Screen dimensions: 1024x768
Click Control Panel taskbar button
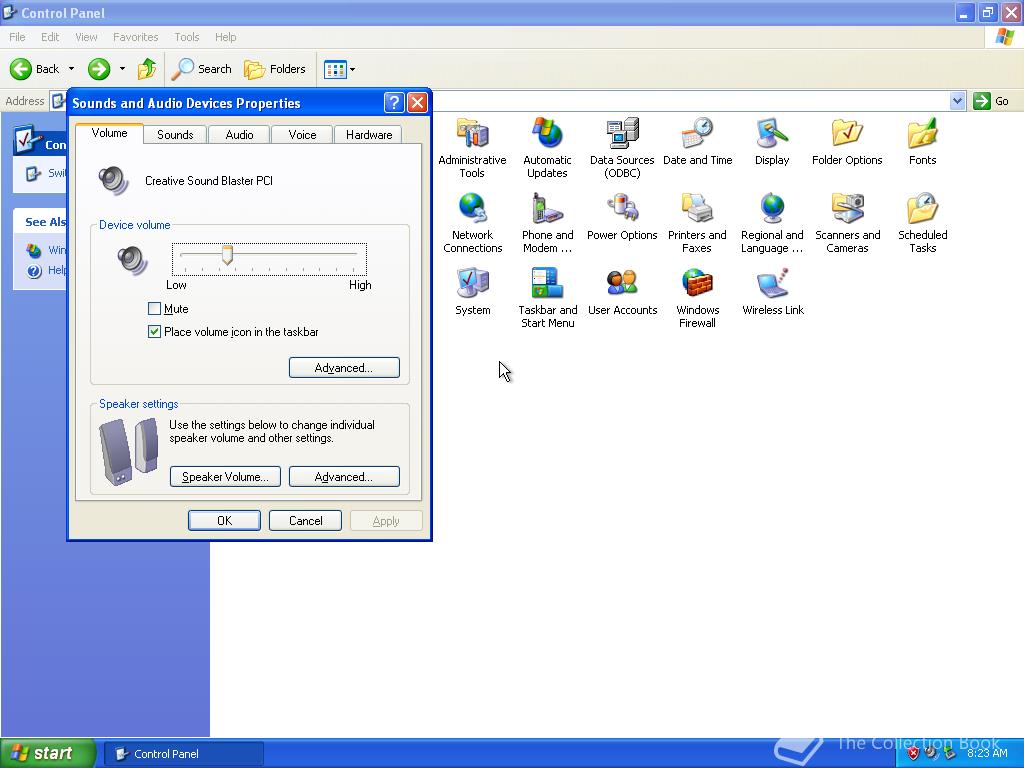click(x=184, y=754)
